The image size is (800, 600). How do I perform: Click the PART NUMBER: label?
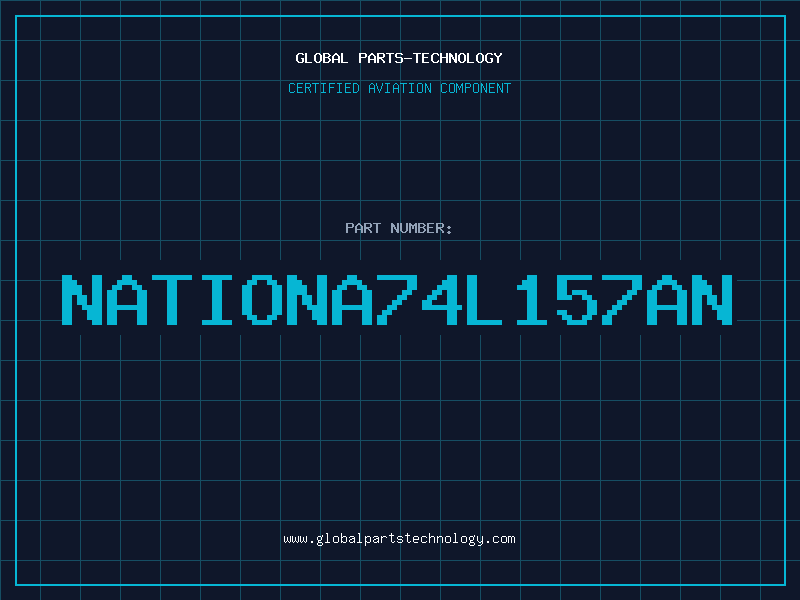(398, 228)
